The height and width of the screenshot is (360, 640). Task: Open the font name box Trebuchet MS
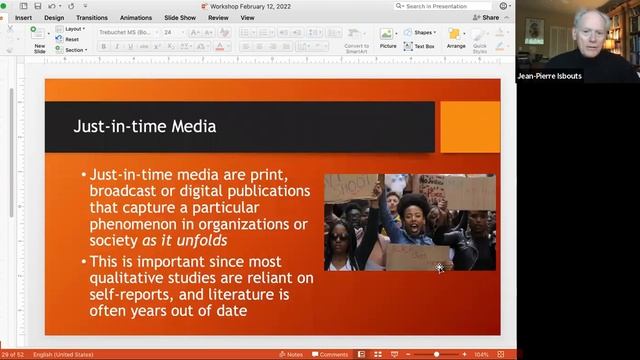click(x=127, y=32)
